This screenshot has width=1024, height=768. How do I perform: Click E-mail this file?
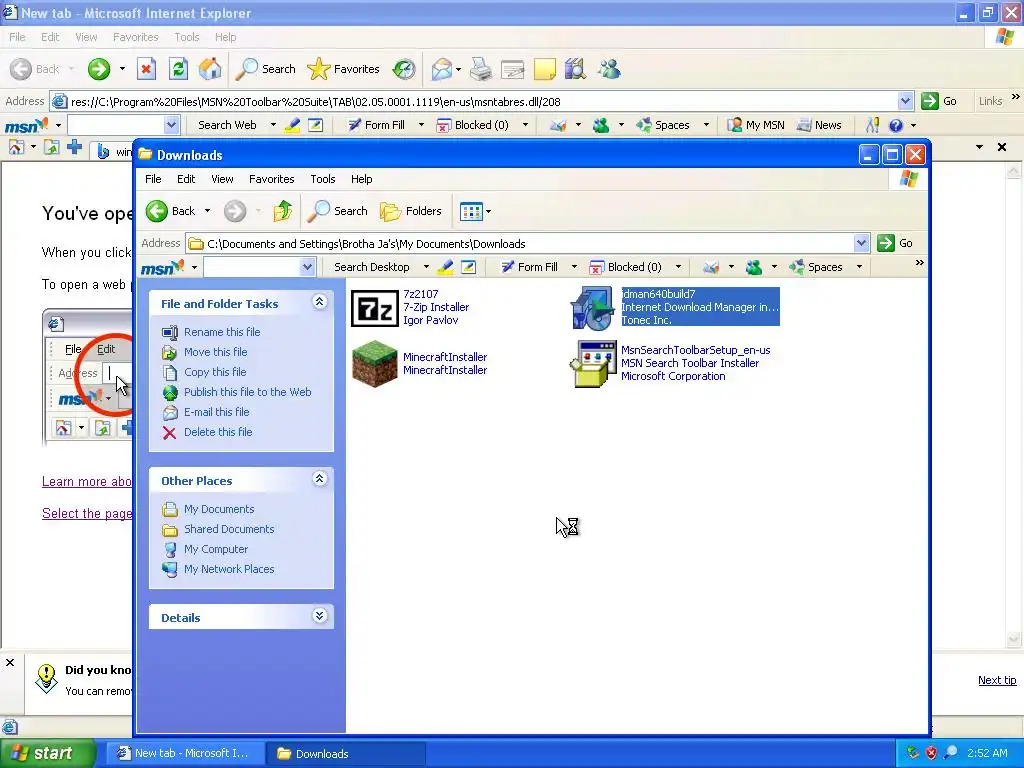[x=216, y=412]
